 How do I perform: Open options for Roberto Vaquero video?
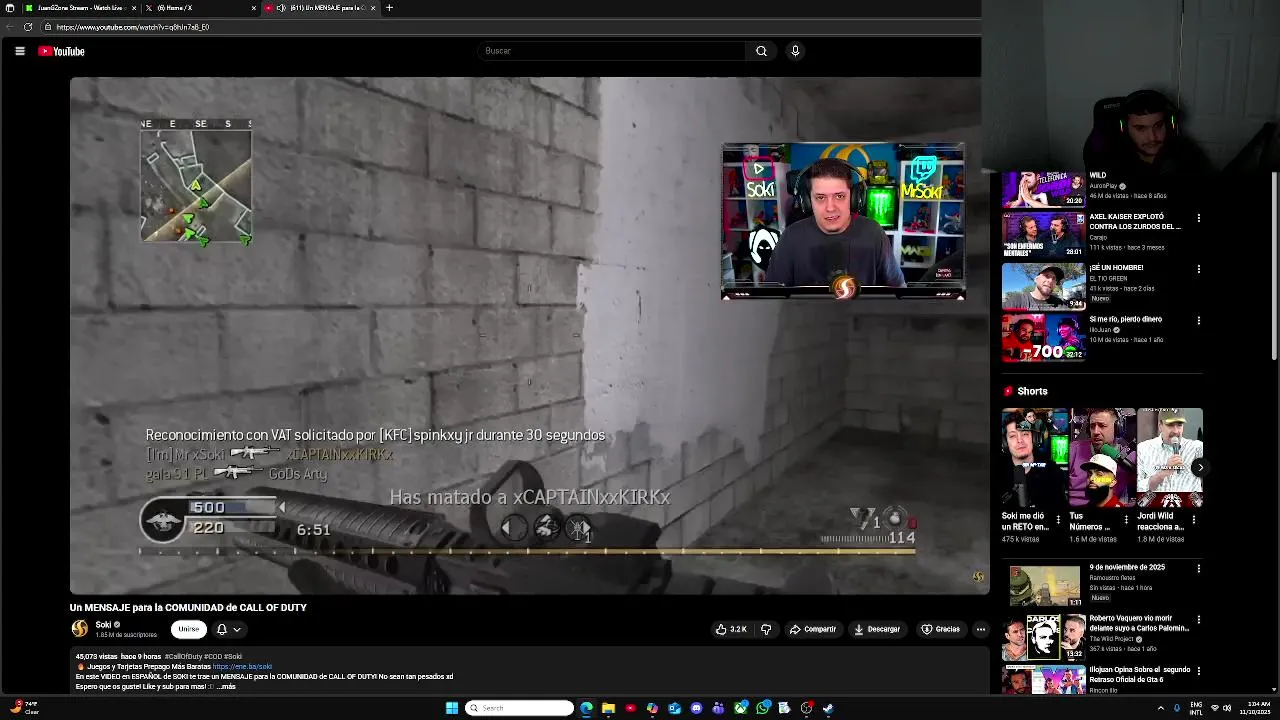point(1198,620)
